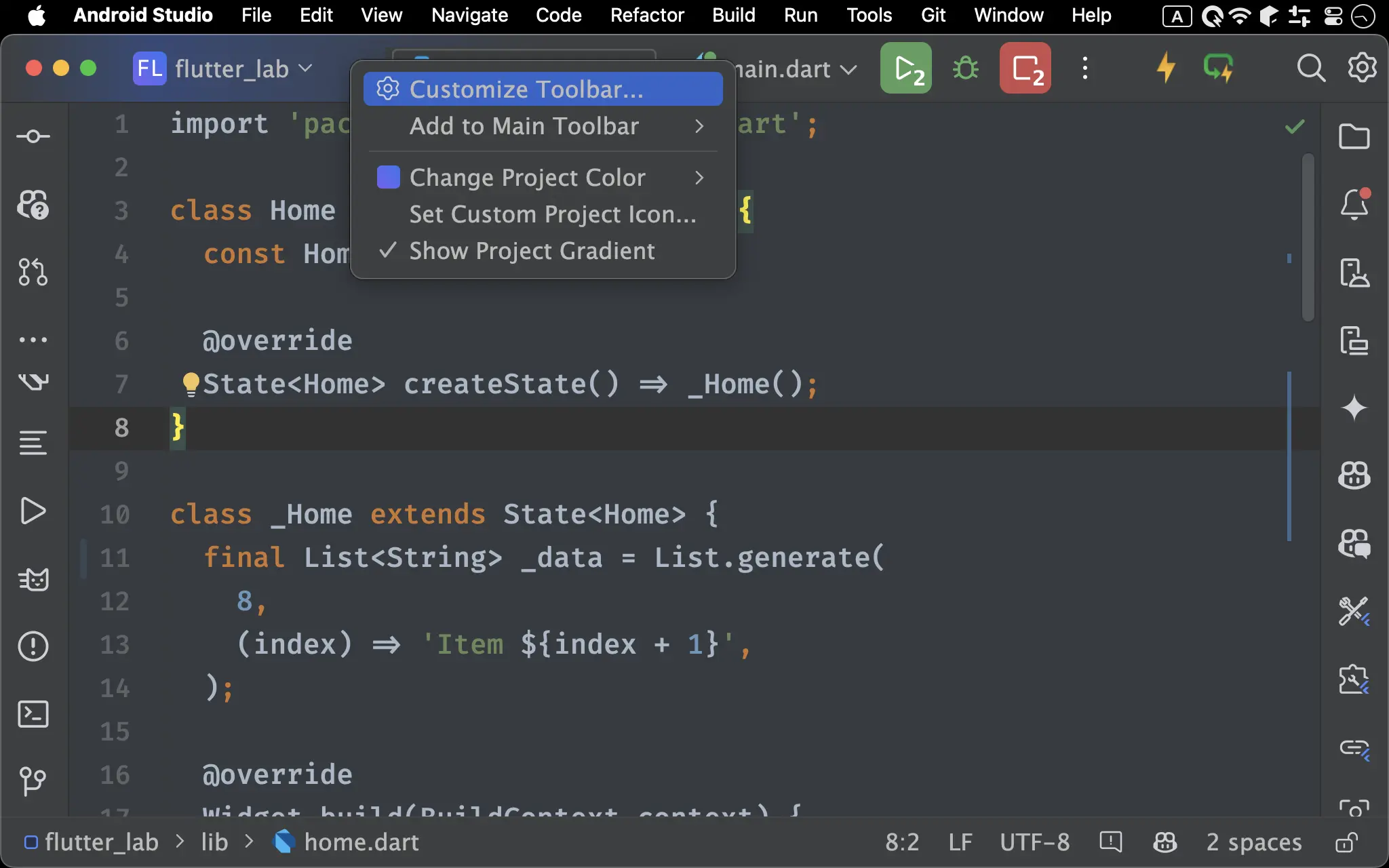Screen dimensions: 1389x868
Task: Open the Build menu
Action: point(733,15)
